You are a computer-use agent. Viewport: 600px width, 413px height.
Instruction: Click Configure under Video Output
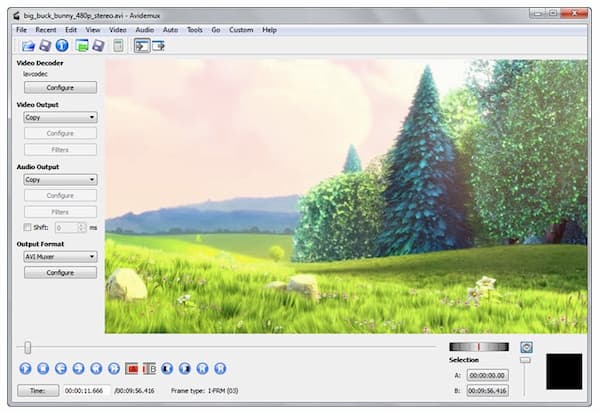coord(60,133)
